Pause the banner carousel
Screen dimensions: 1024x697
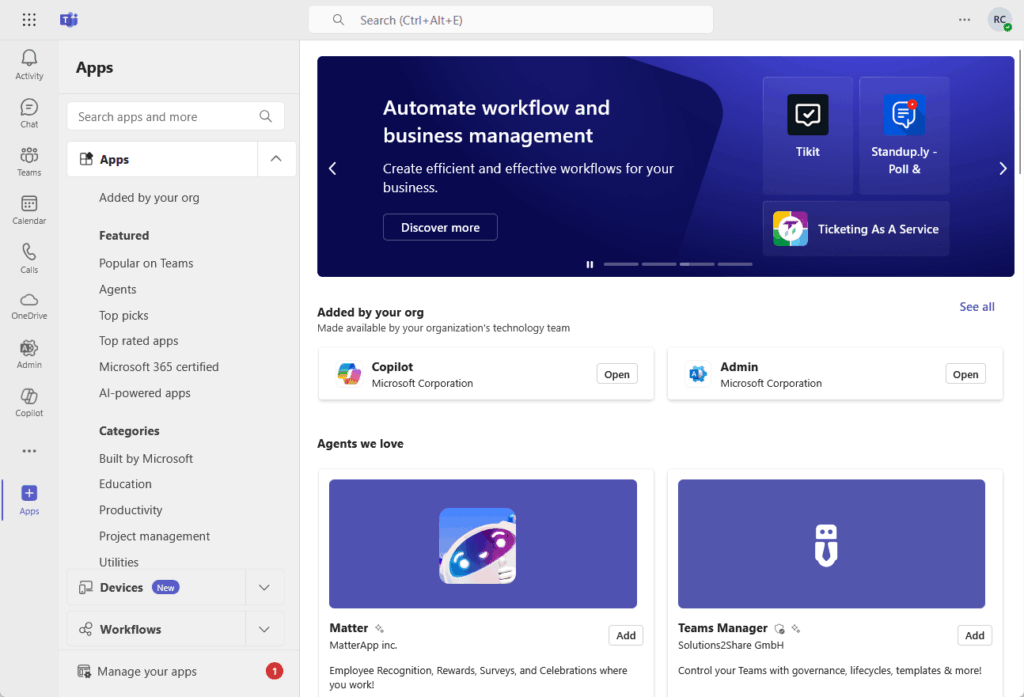click(590, 265)
